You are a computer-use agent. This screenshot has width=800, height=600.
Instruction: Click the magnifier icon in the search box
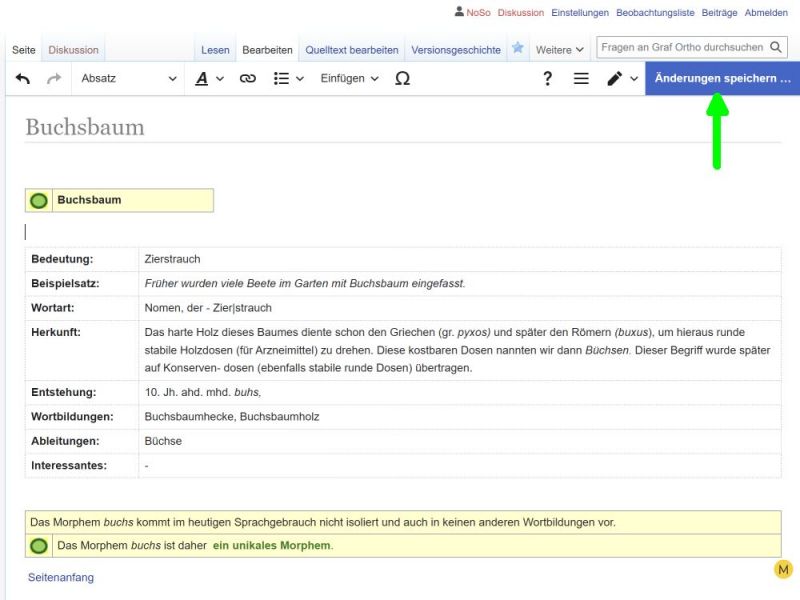point(777,46)
